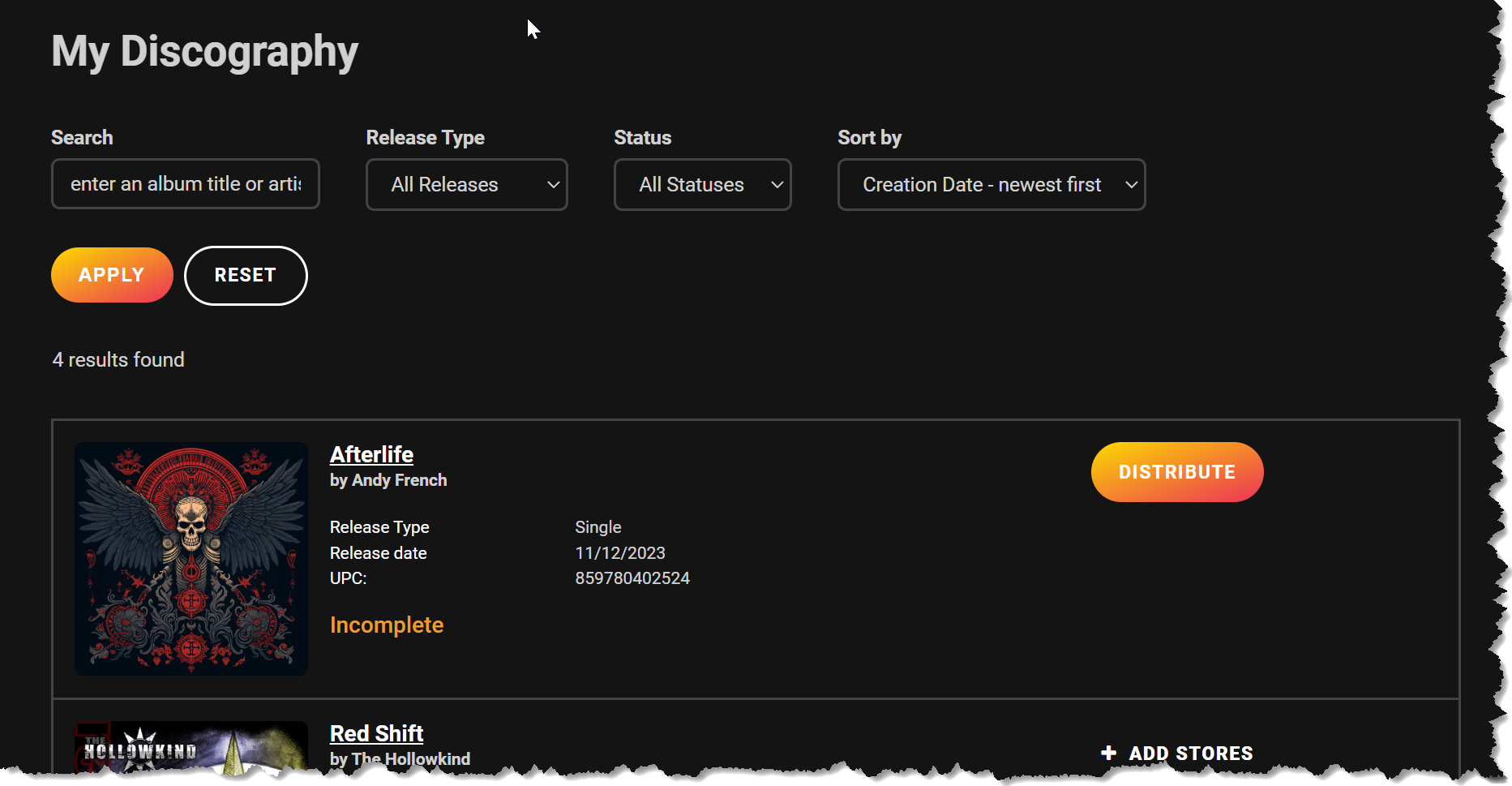The height and width of the screenshot is (786, 1512).
Task: Click the UPC value 859780402524
Action: pyautogui.click(x=632, y=578)
